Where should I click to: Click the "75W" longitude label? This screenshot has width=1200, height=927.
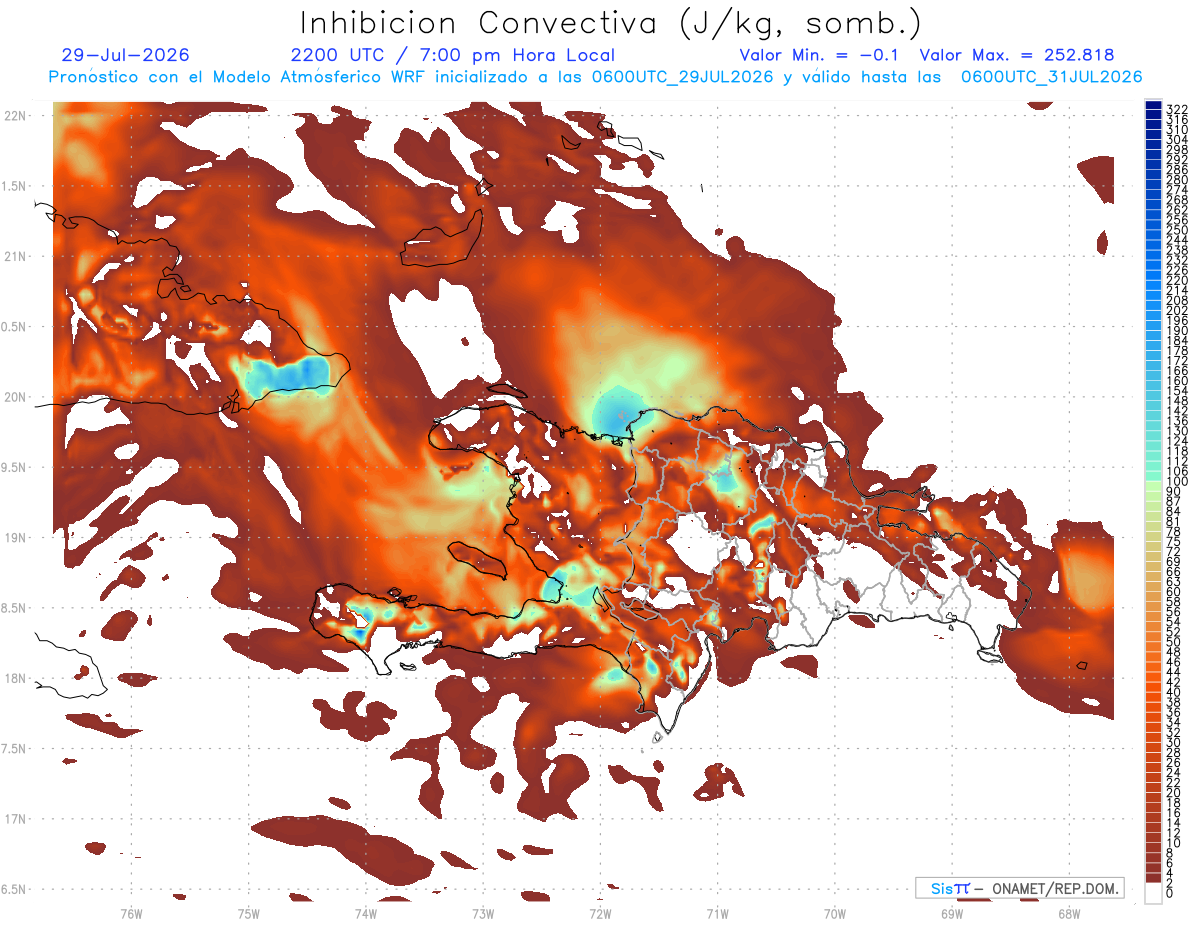pyautogui.click(x=249, y=913)
